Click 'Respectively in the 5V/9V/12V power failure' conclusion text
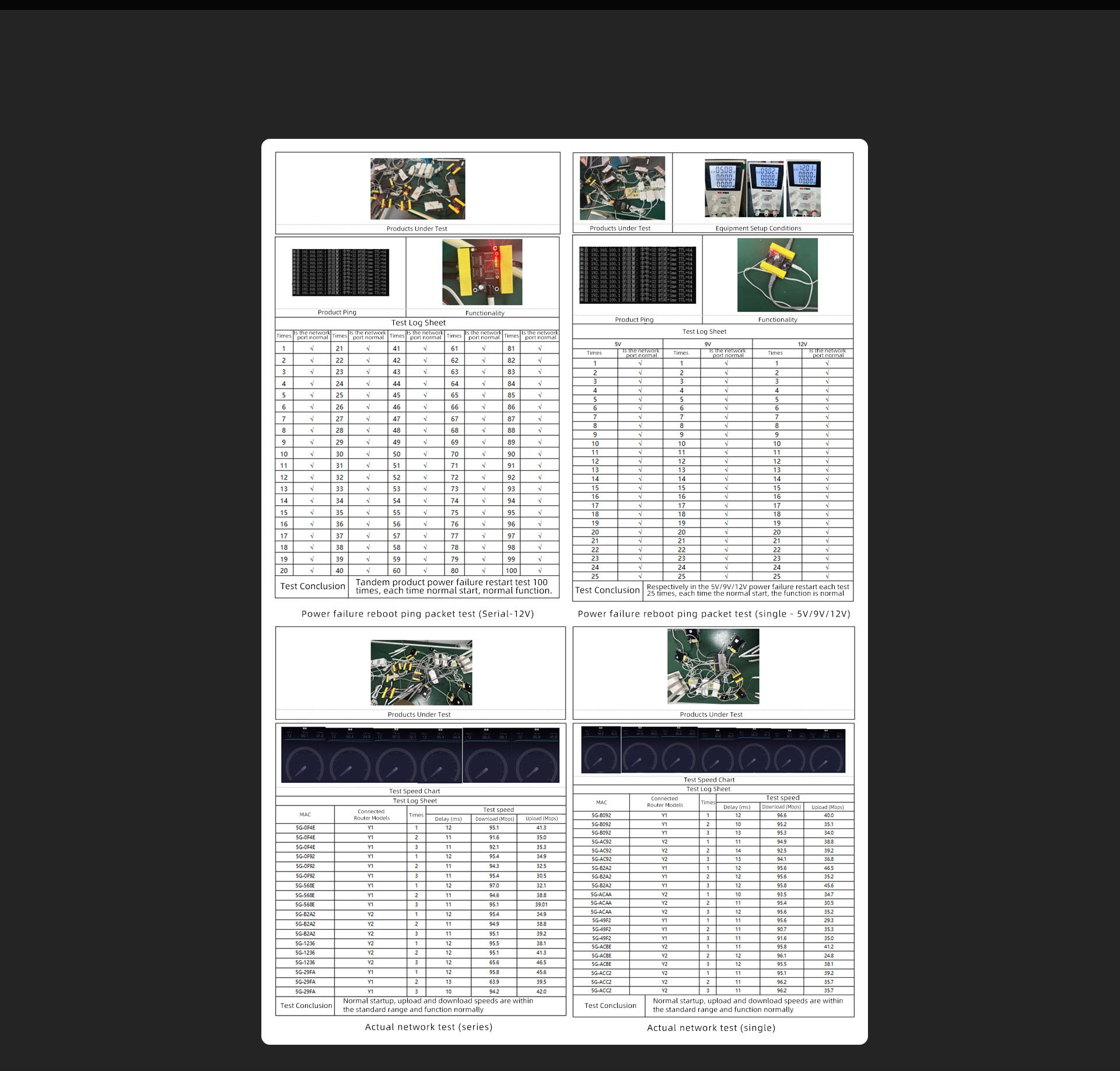This screenshot has width=1120, height=1071. tap(748, 590)
